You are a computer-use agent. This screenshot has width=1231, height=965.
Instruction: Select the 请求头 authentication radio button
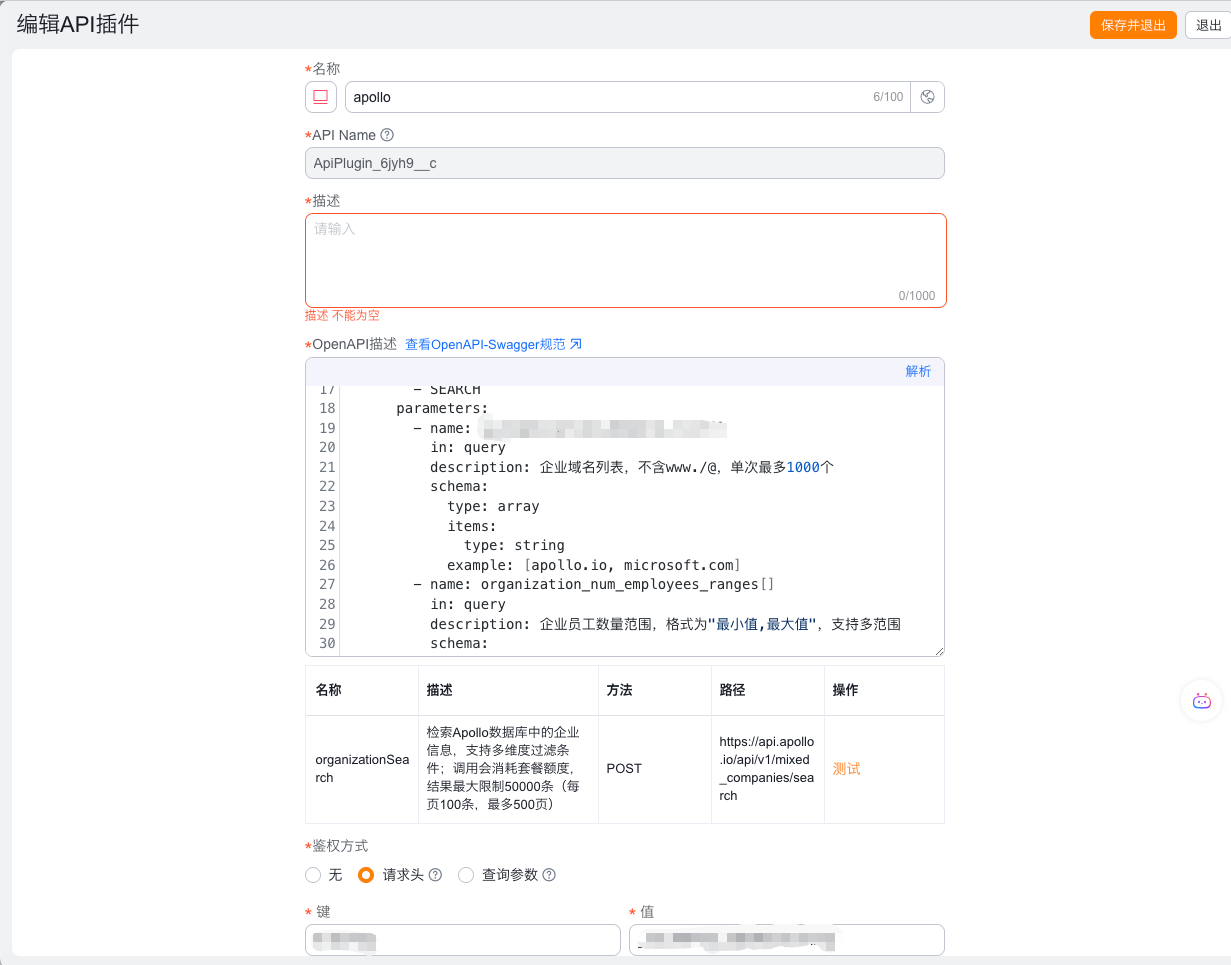366,875
